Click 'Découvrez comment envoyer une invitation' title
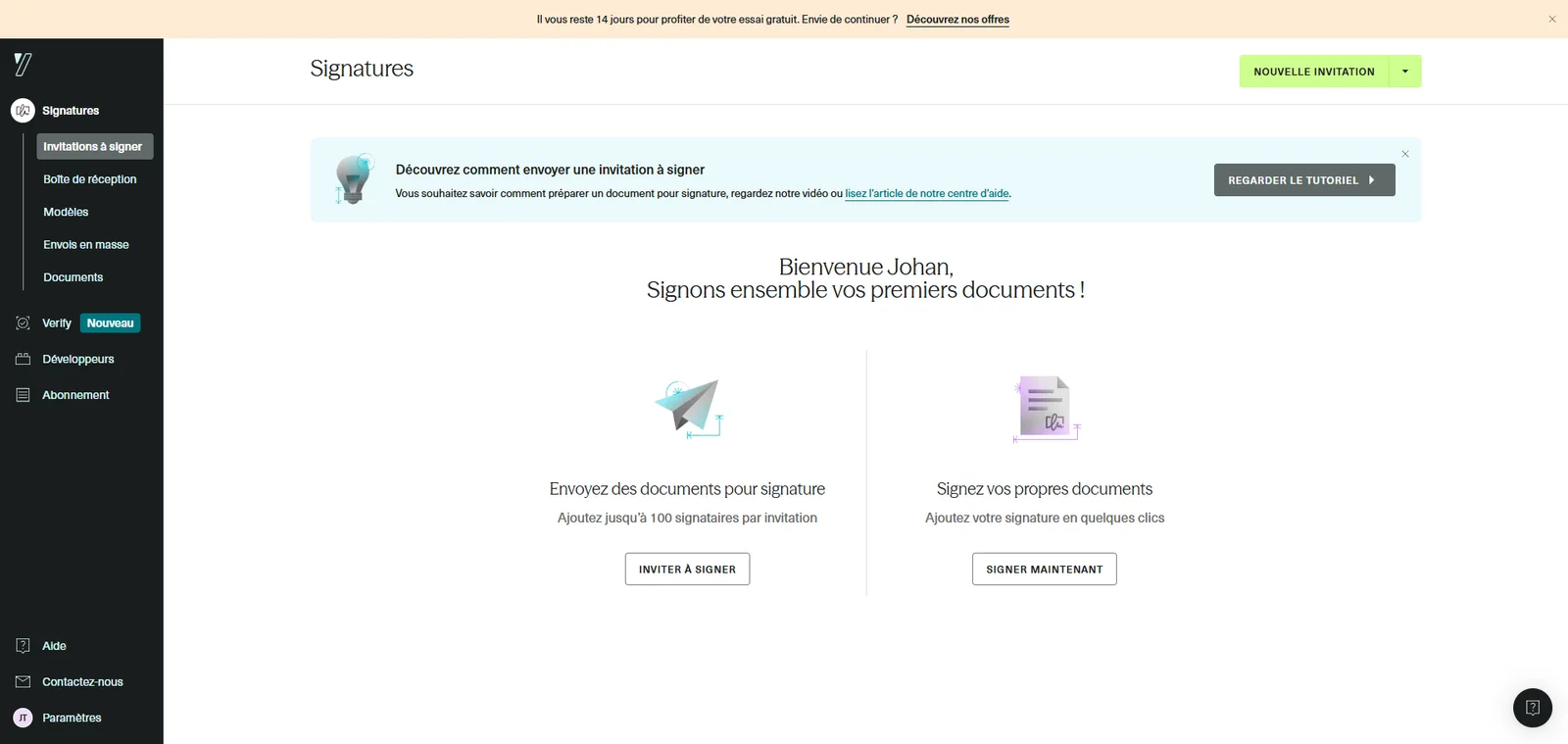The width and height of the screenshot is (1568, 744). click(550, 170)
